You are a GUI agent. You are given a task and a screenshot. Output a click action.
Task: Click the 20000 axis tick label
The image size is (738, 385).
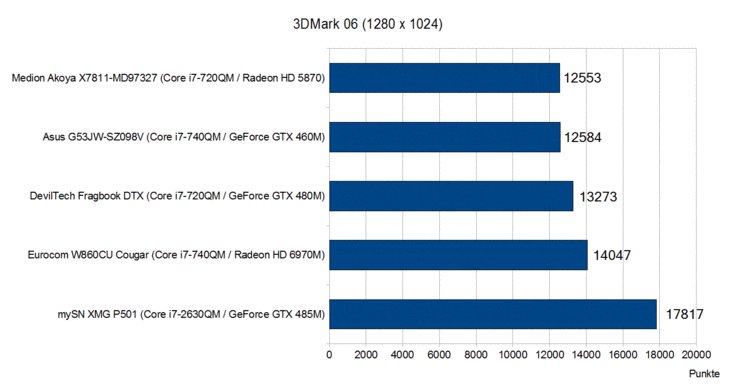696,354
